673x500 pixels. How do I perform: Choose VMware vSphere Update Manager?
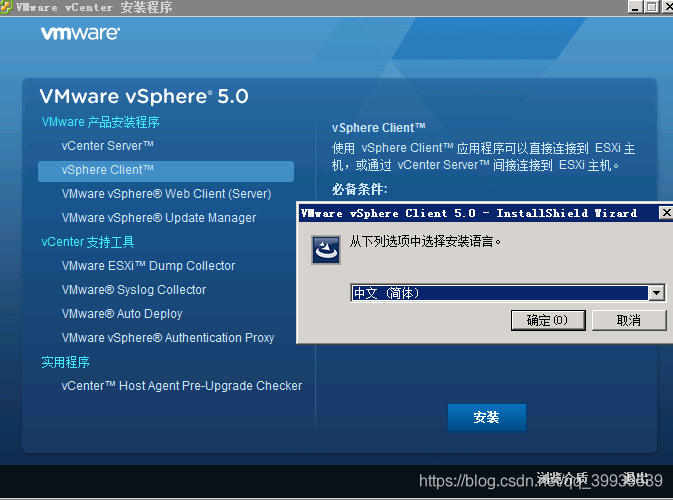159,218
